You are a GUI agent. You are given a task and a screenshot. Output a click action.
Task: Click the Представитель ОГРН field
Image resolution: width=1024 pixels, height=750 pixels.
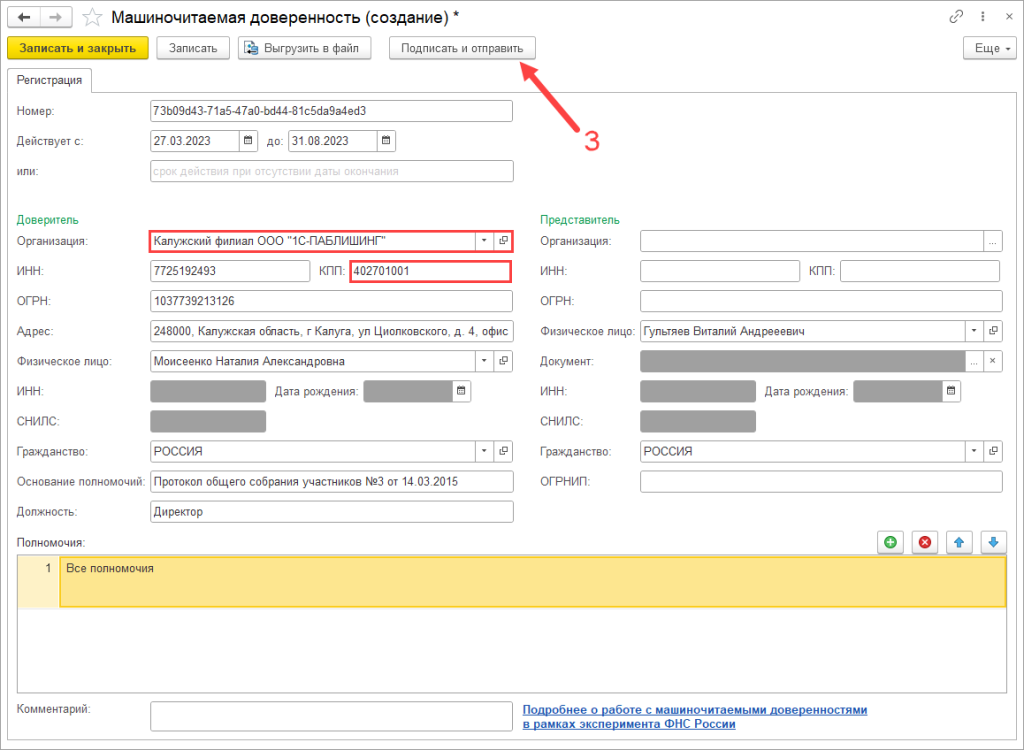coord(821,301)
